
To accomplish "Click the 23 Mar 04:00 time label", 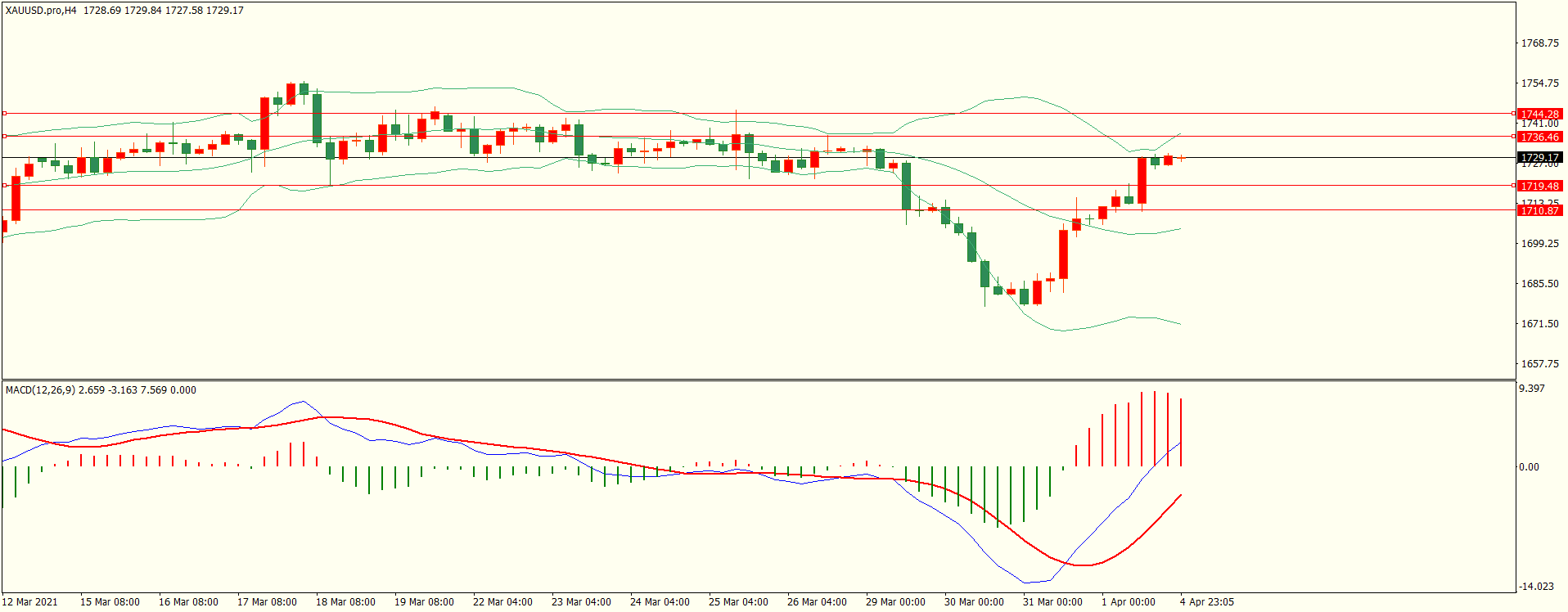I will (581, 602).
